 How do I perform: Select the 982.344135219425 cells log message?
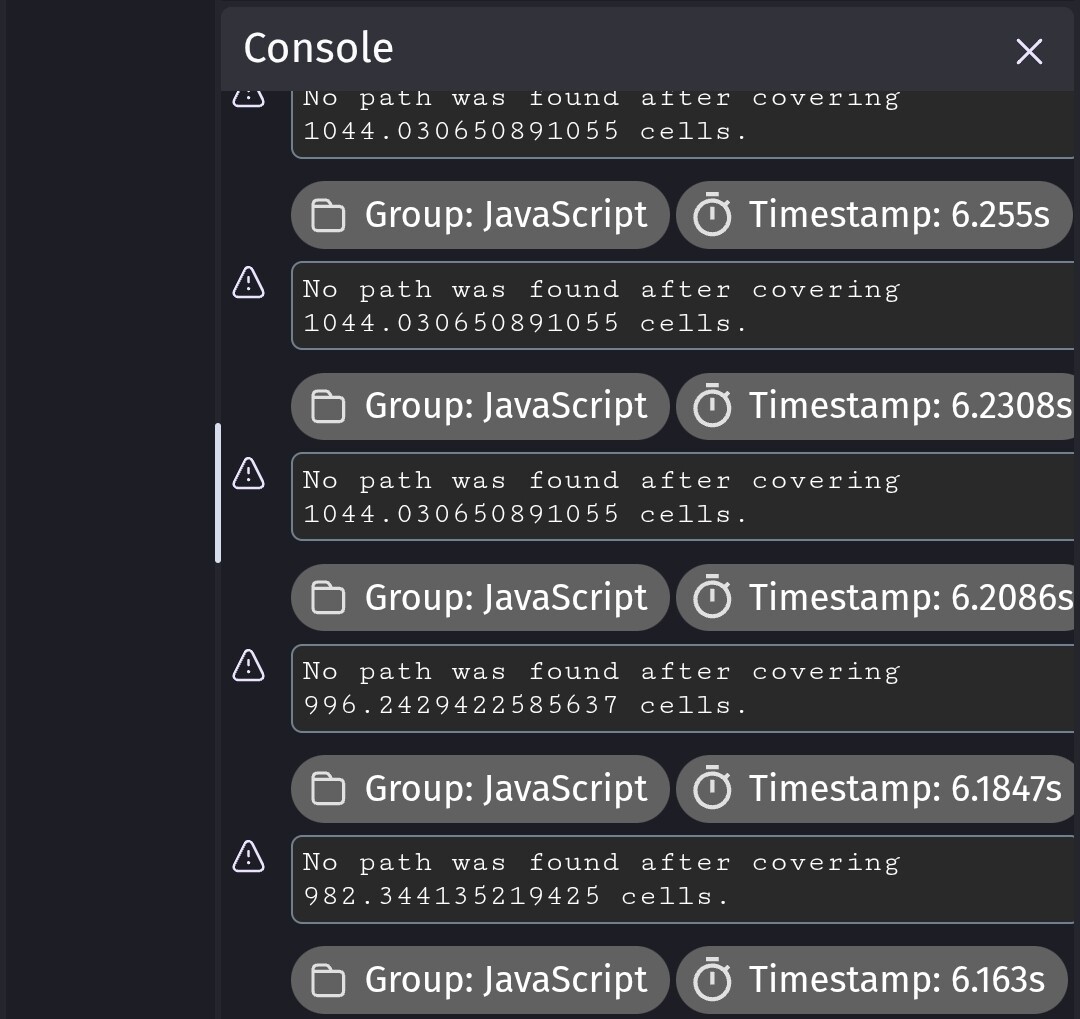(680, 879)
